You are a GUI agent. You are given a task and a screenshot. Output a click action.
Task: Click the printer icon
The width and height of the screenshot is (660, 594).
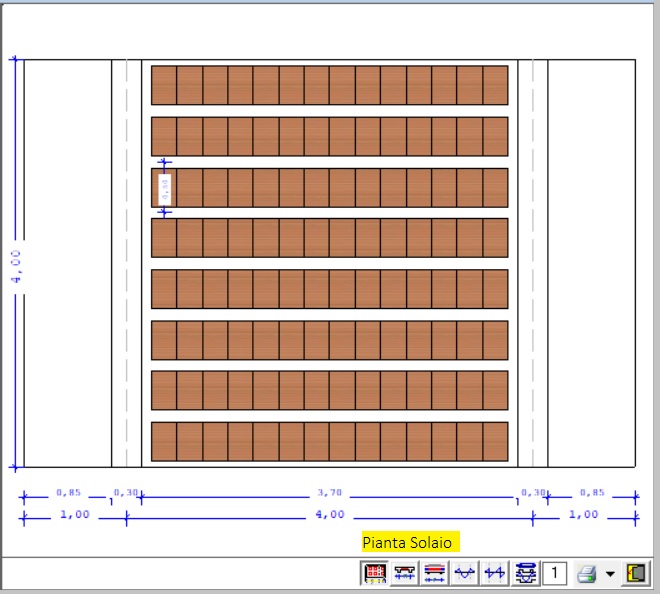(587, 573)
